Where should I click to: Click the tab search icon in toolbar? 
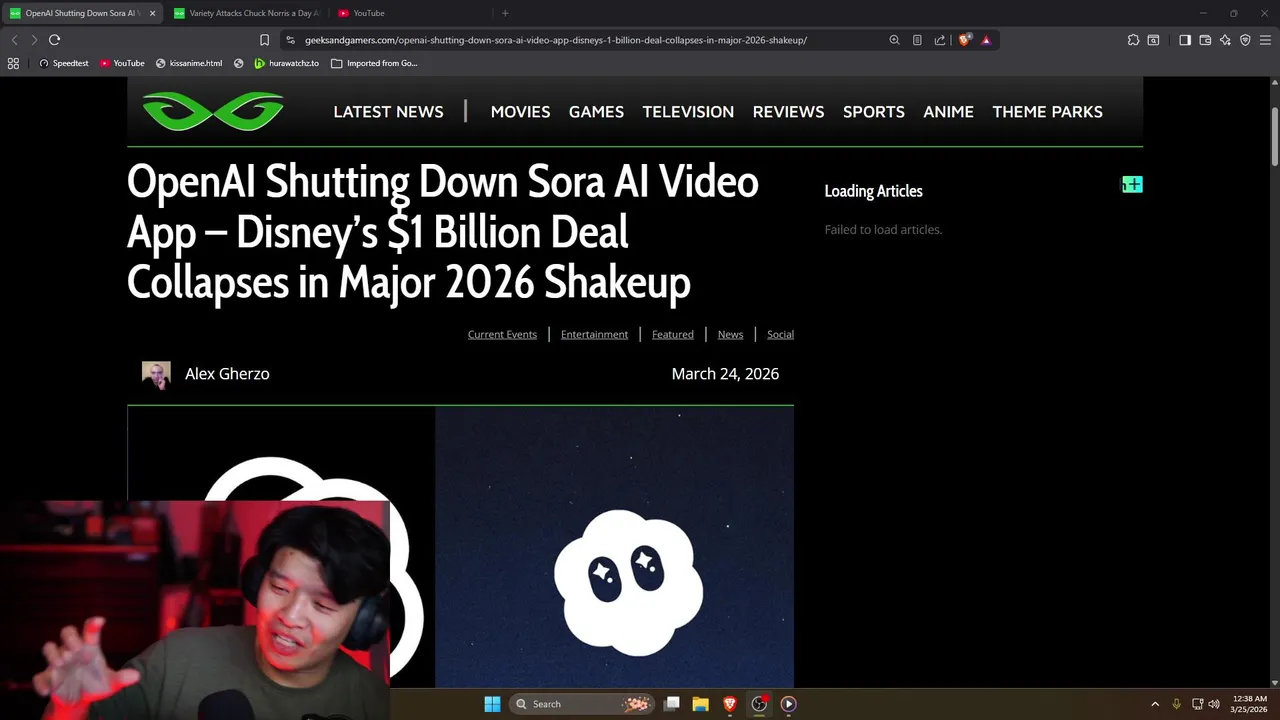(x=1153, y=40)
